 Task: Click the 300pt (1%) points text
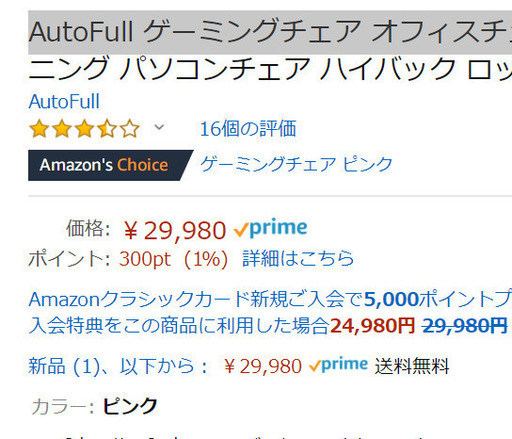pyautogui.click(x=174, y=259)
